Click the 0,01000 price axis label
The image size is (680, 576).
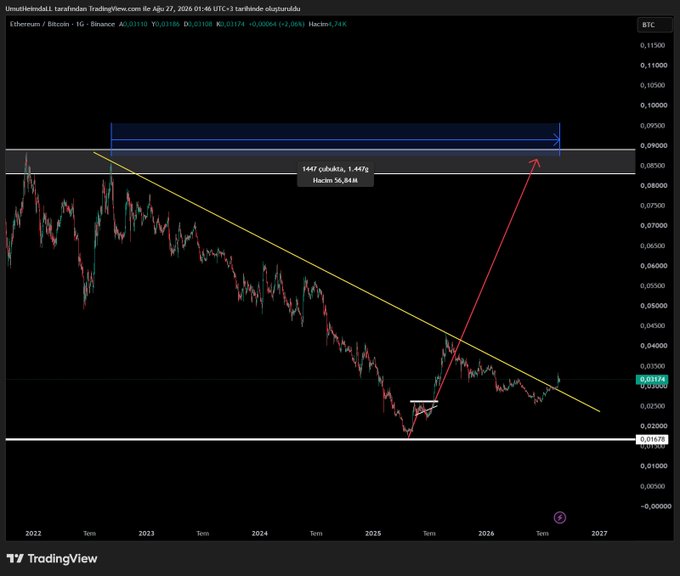click(x=654, y=466)
